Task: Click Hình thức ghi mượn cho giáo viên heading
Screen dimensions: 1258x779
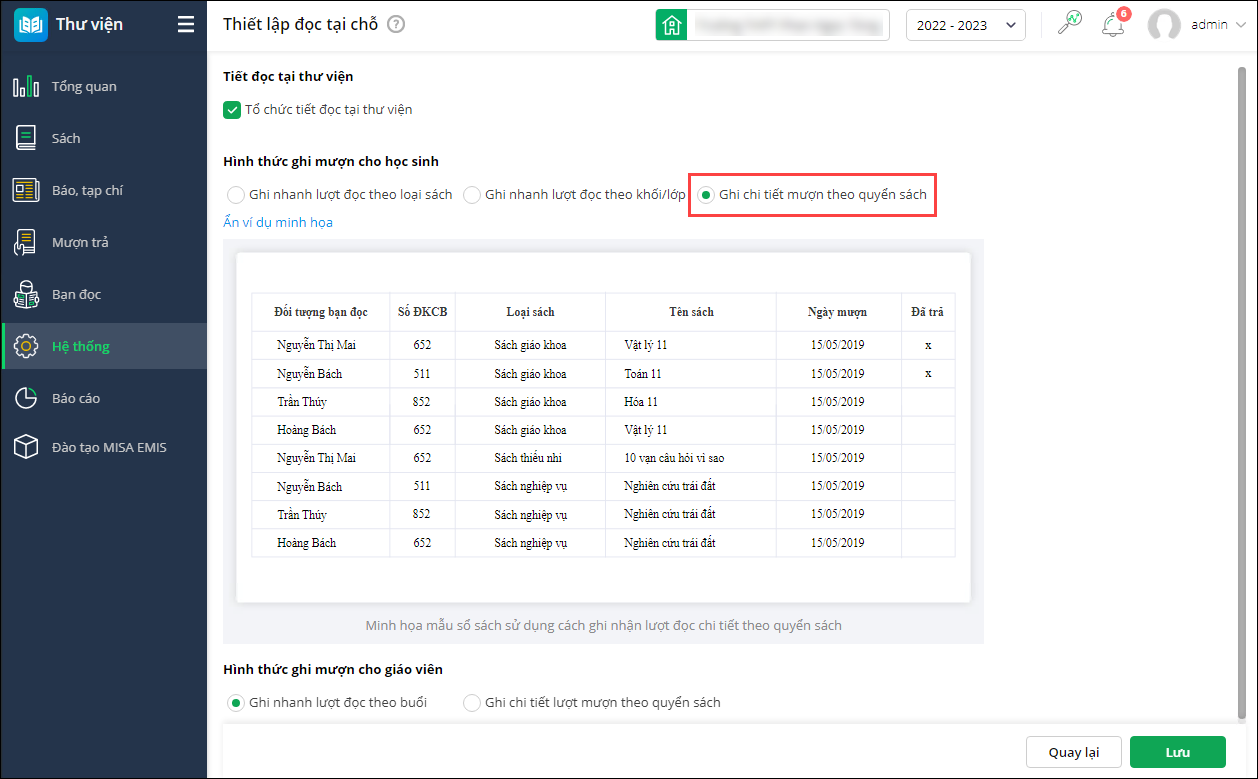Action: tap(333, 669)
